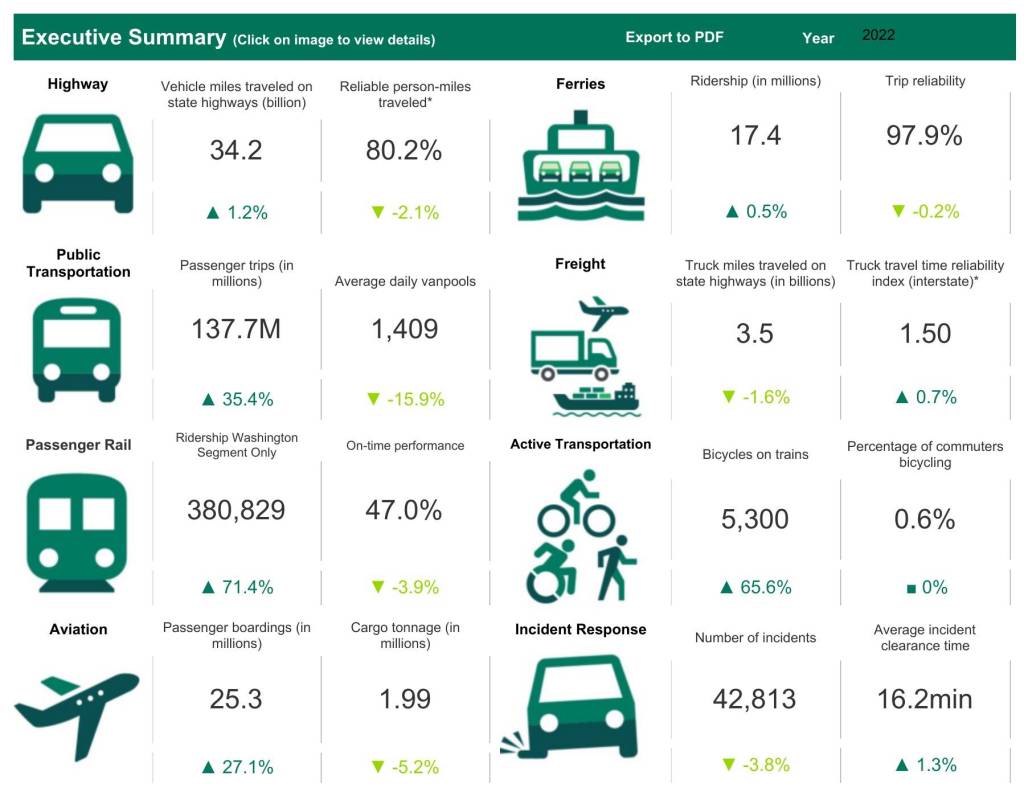Image resolution: width=1024 pixels, height=796 pixels.
Task: Select the 1.50 truck reliability index value
Action: (x=924, y=334)
